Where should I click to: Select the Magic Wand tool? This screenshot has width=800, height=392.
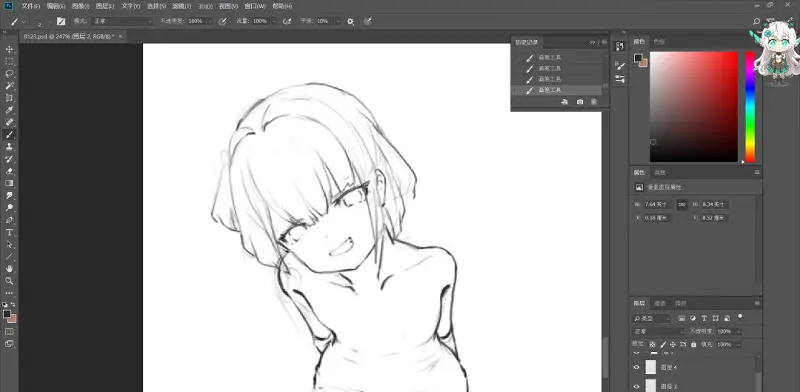click(9, 86)
